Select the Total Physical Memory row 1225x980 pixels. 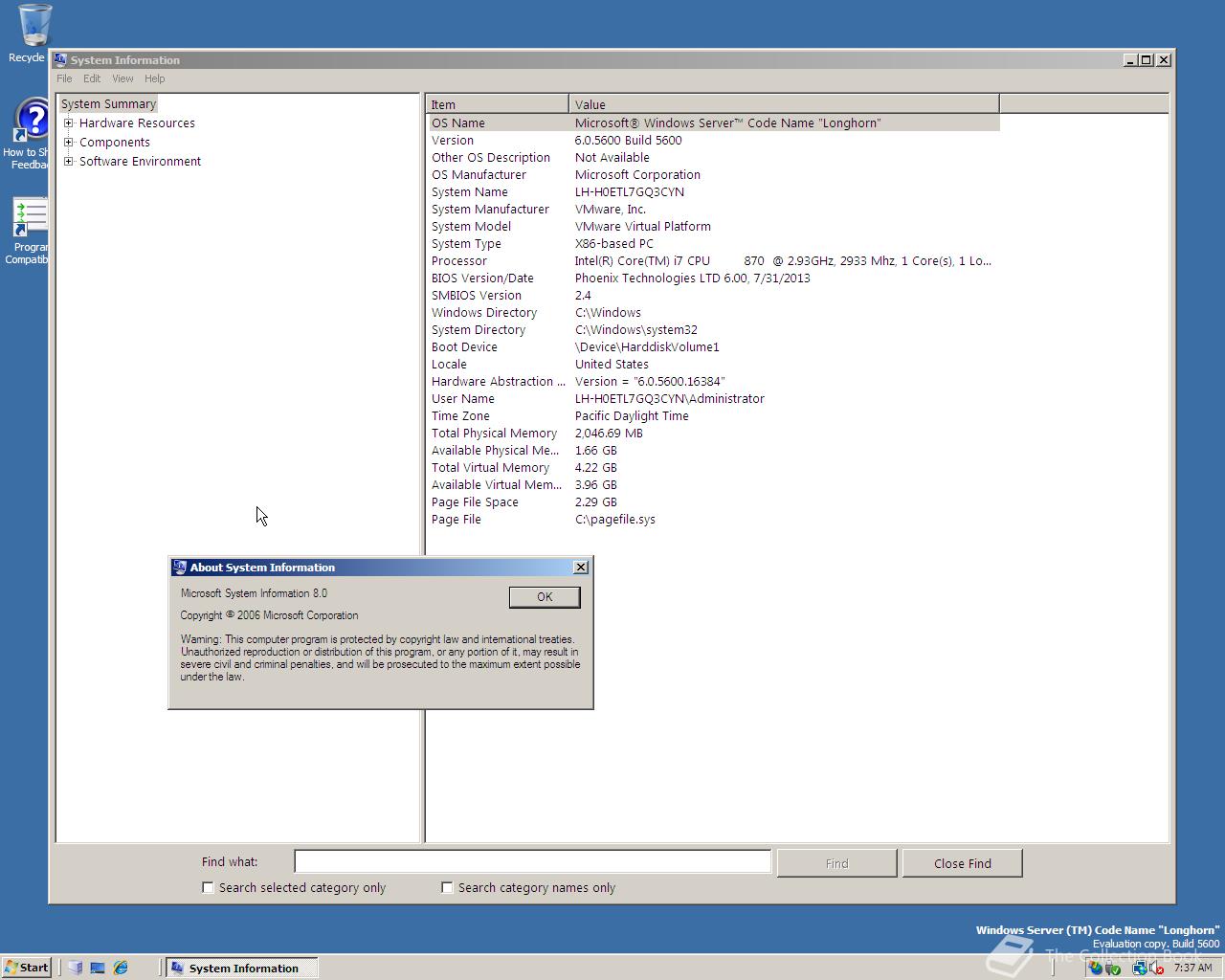click(713, 433)
